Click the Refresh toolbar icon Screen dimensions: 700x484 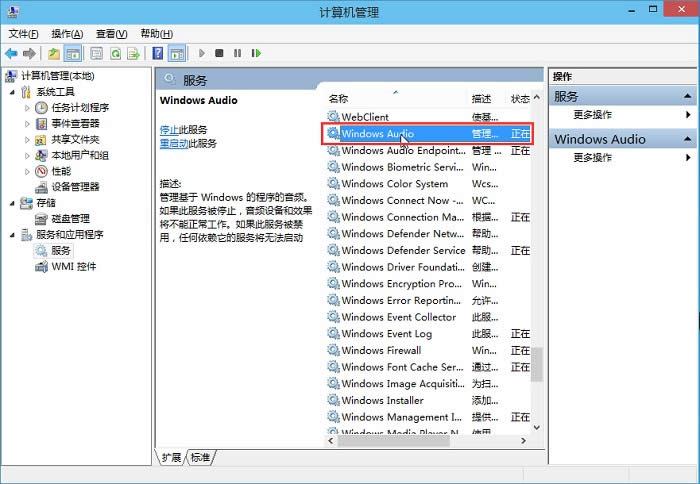tap(116, 53)
